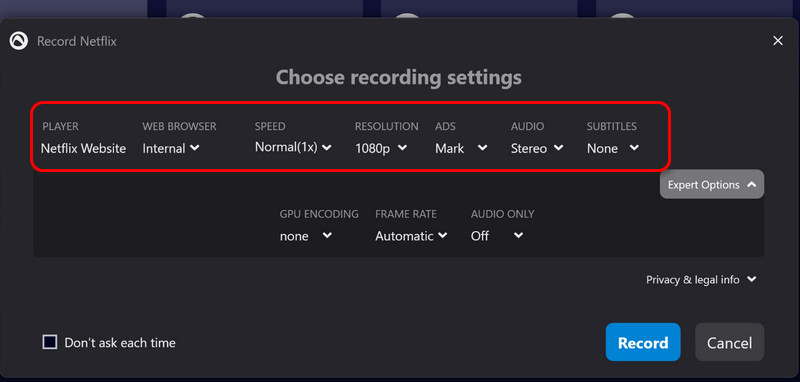
Task: Close the Record Netflix dialog
Action: point(778,41)
